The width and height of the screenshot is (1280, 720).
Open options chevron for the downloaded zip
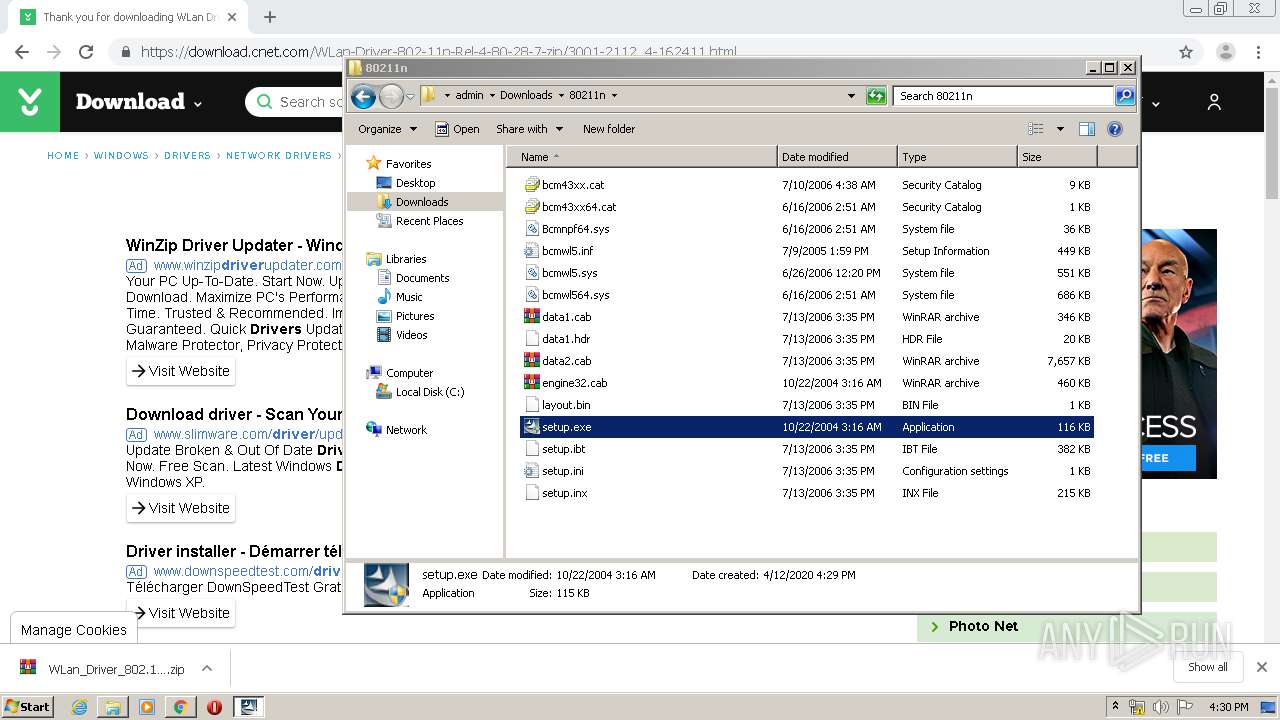[207, 669]
